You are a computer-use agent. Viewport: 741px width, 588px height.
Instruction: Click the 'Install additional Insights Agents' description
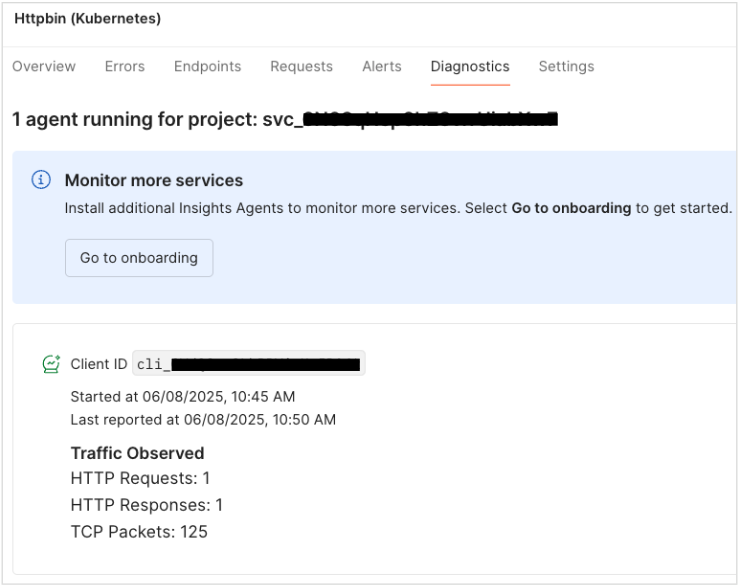point(398,208)
